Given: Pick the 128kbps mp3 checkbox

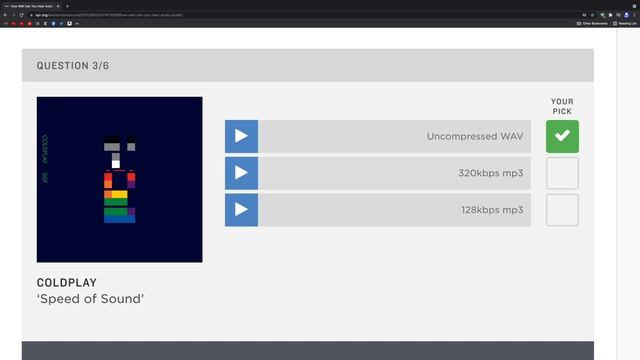Looking at the screenshot, I should (562, 210).
